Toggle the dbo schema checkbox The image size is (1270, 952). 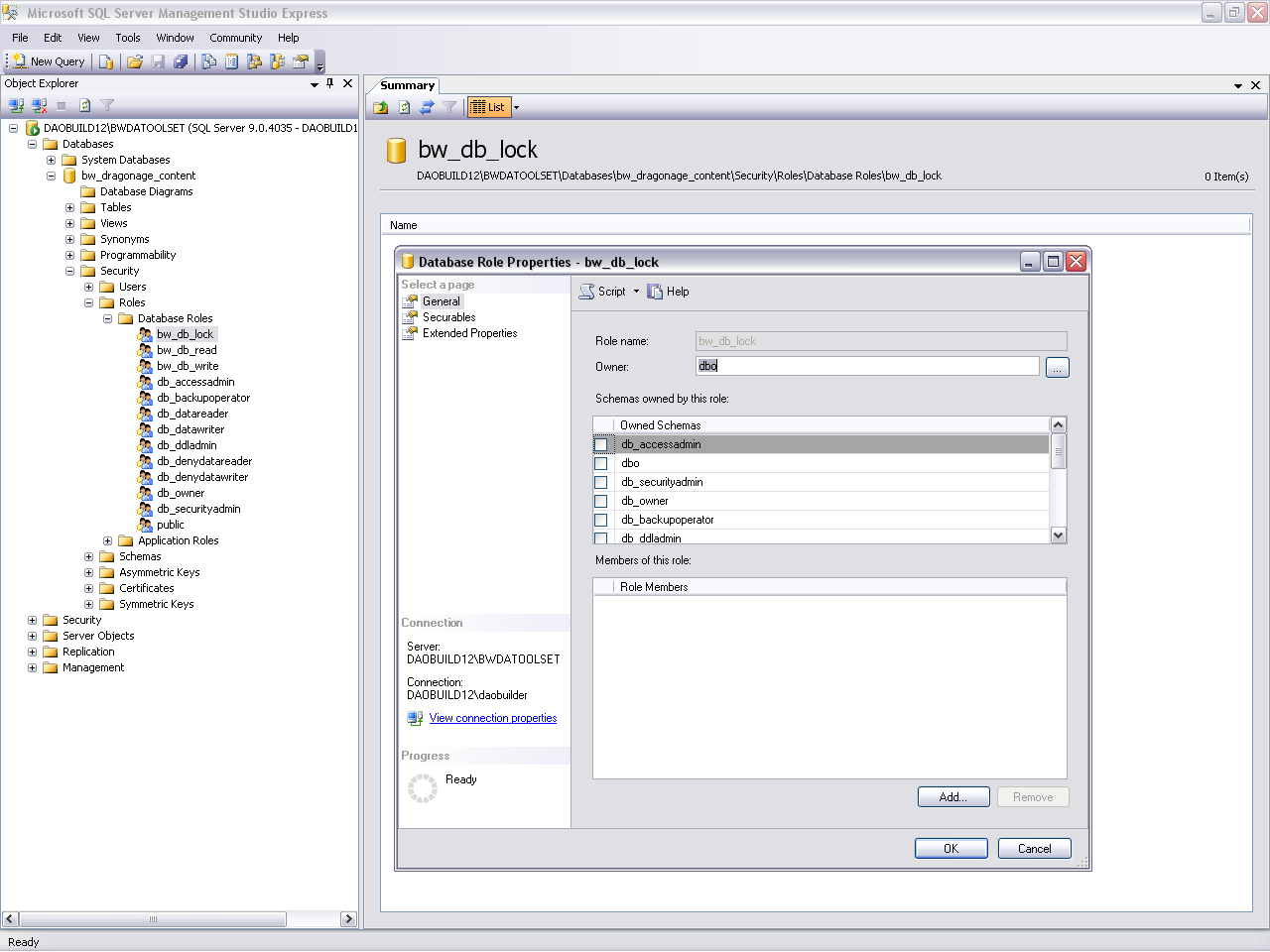(x=601, y=463)
